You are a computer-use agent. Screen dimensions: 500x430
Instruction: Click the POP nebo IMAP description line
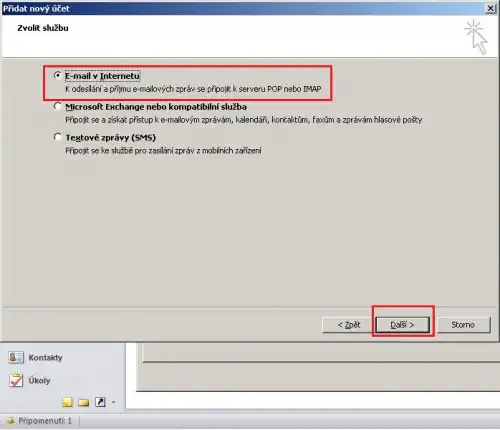click(193, 89)
